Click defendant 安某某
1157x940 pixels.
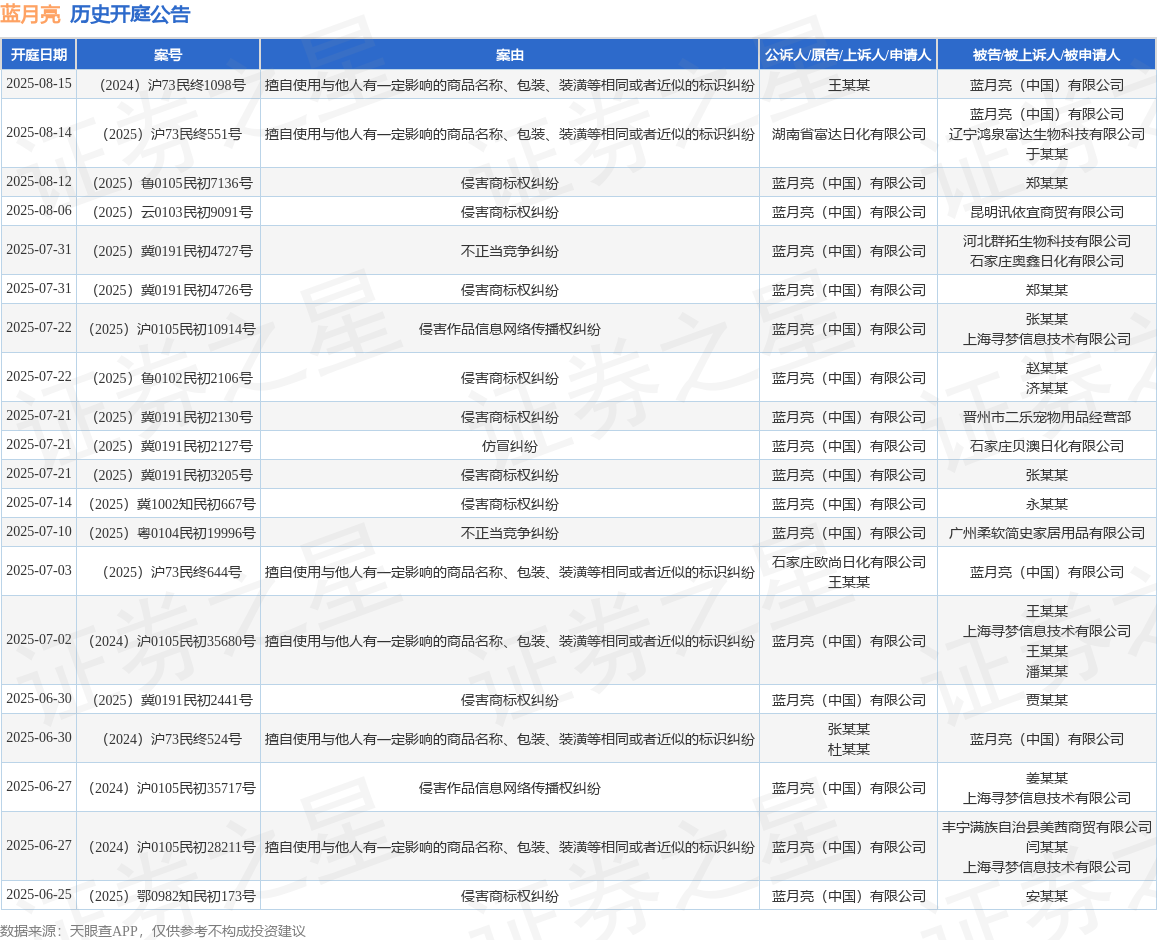[1046, 896]
